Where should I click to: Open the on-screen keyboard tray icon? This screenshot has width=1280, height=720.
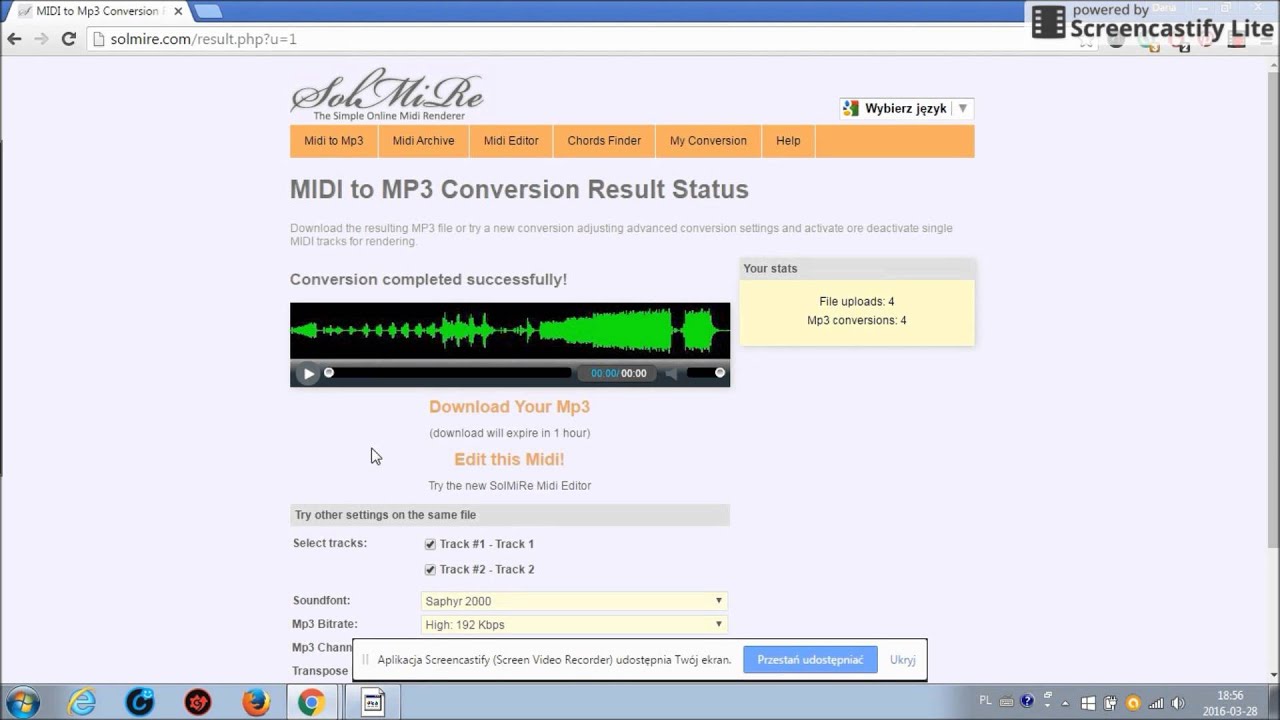click(1006, 702)
